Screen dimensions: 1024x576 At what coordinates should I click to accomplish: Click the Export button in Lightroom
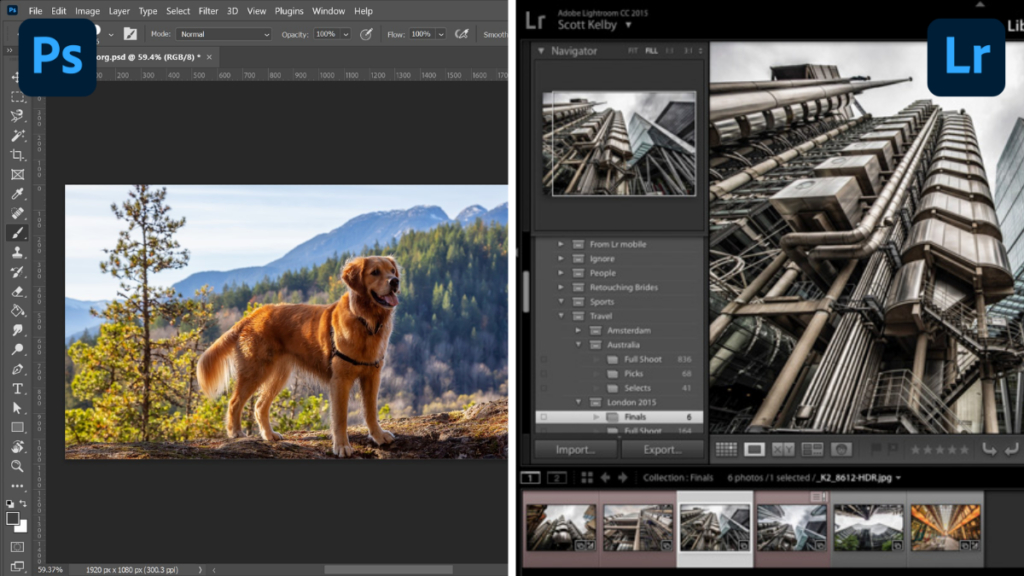point(661,449)
